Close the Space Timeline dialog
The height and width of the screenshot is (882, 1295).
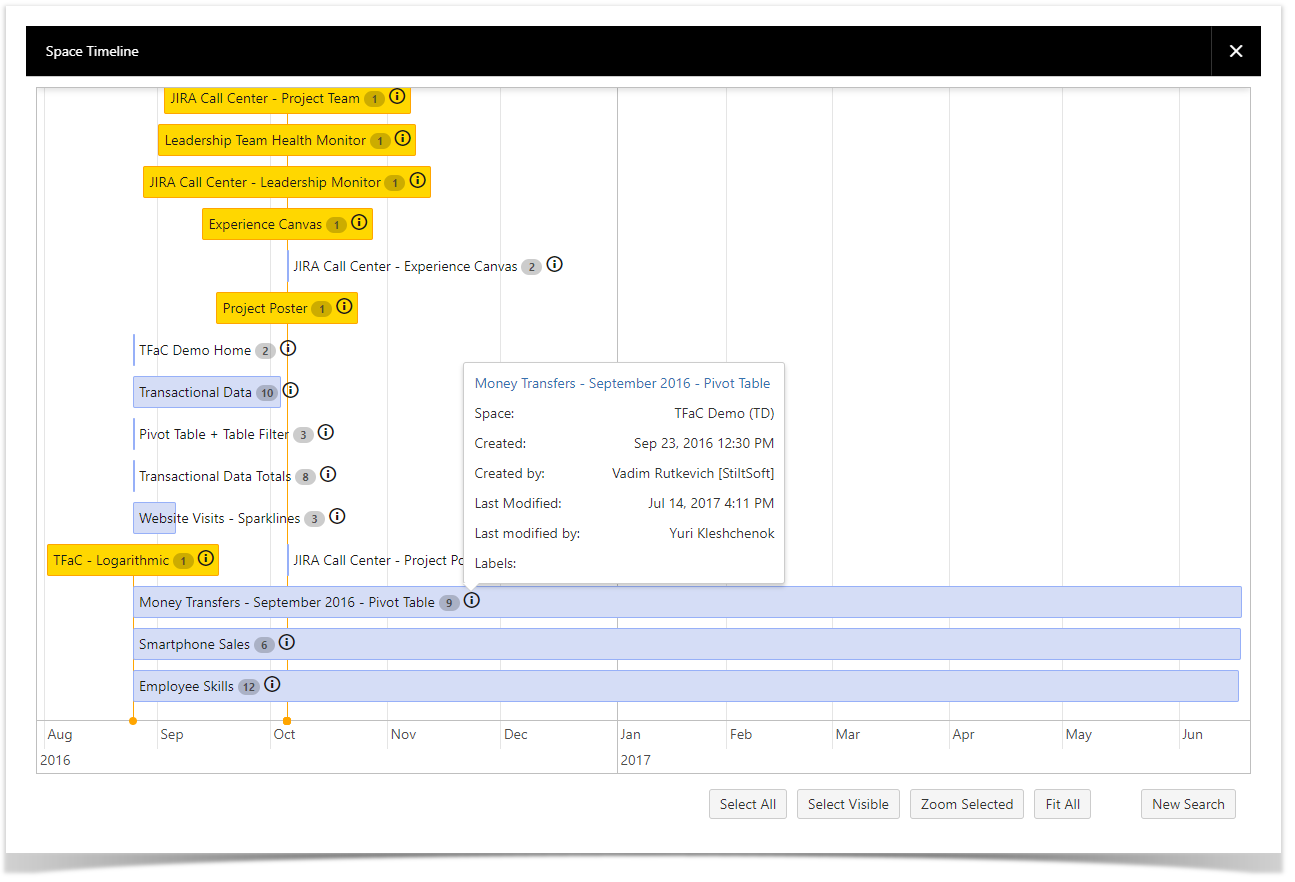tap(1236, 51)
